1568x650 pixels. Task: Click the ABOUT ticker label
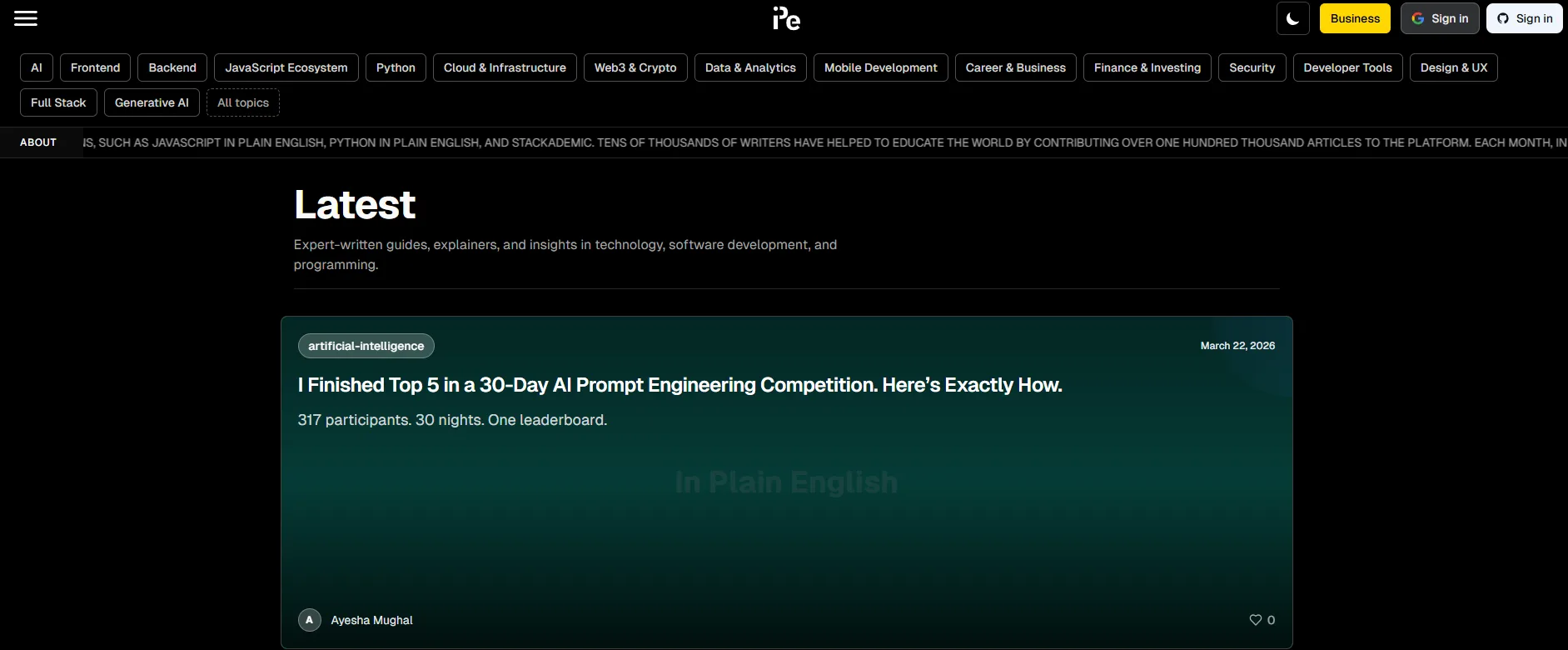pos(38,142)
